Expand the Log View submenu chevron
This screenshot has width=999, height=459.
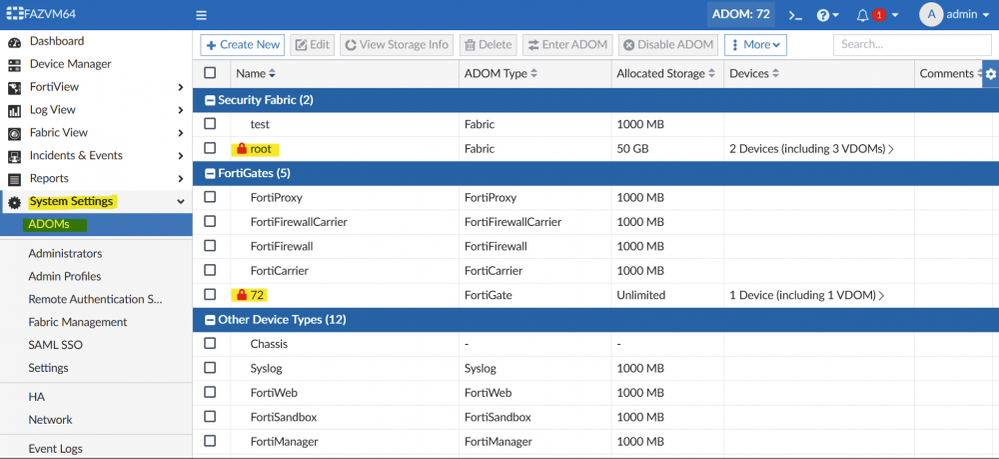click(x=181, y=110)
